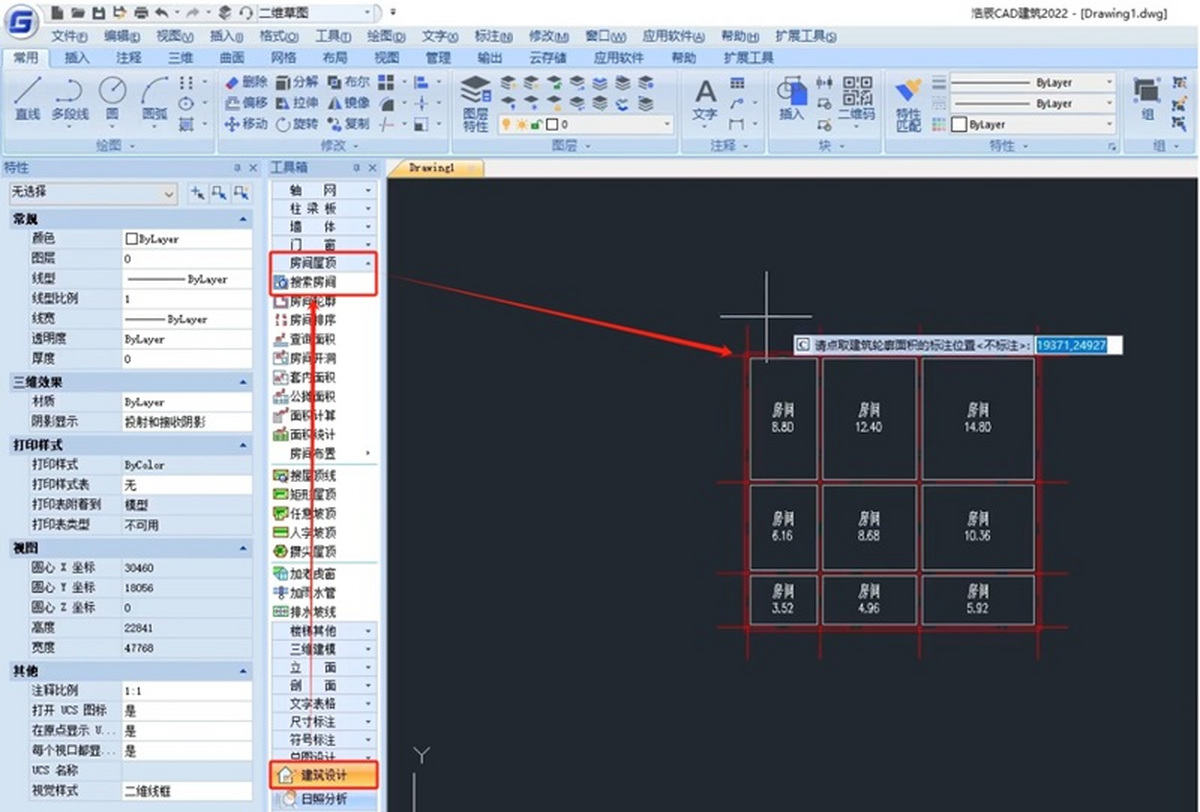Click the 二维码 QR code icon
The width and height of the screenshot is (1200, 812).
click(856, 100)
